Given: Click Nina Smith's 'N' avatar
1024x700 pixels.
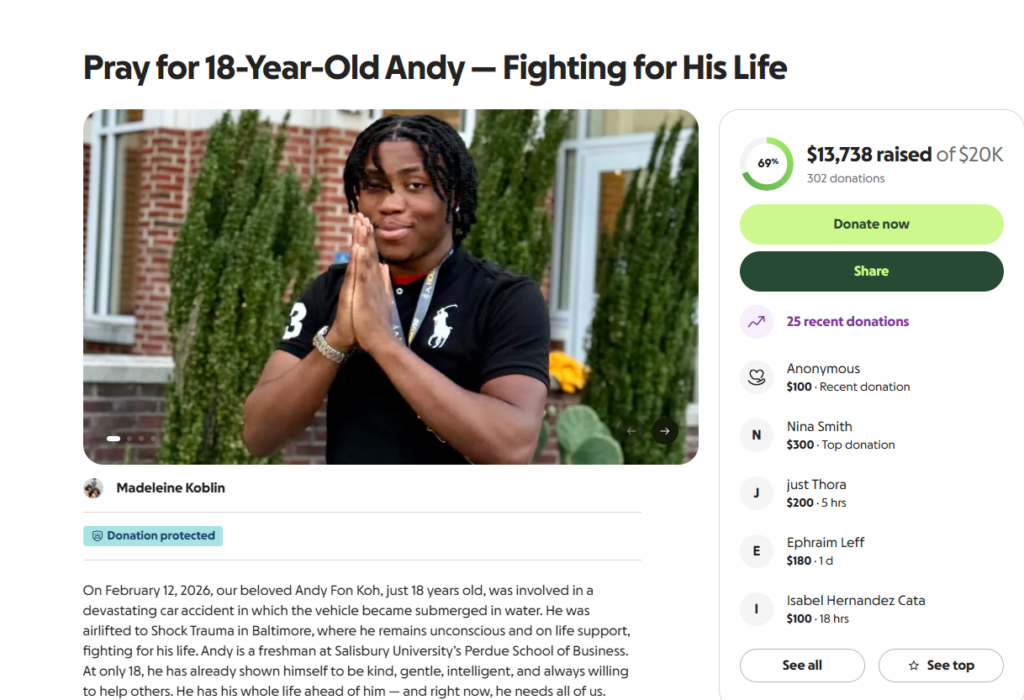Looking at the screenshot, I should tap(756, 435).
